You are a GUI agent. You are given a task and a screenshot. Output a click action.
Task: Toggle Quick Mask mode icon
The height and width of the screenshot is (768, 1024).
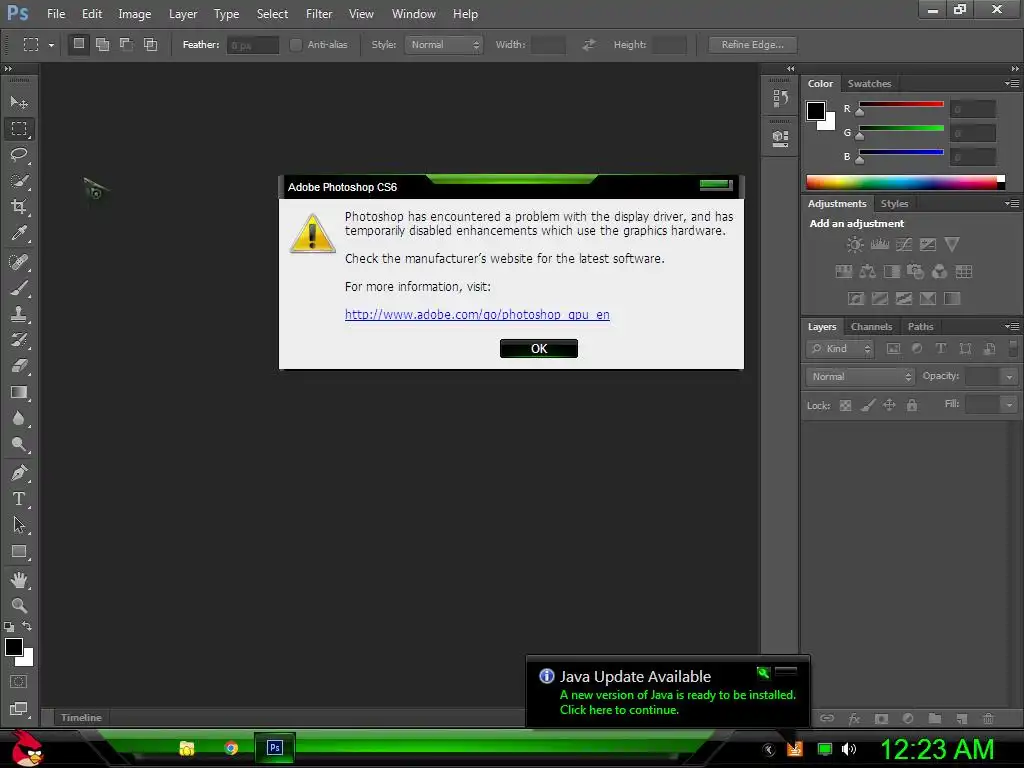18,682
